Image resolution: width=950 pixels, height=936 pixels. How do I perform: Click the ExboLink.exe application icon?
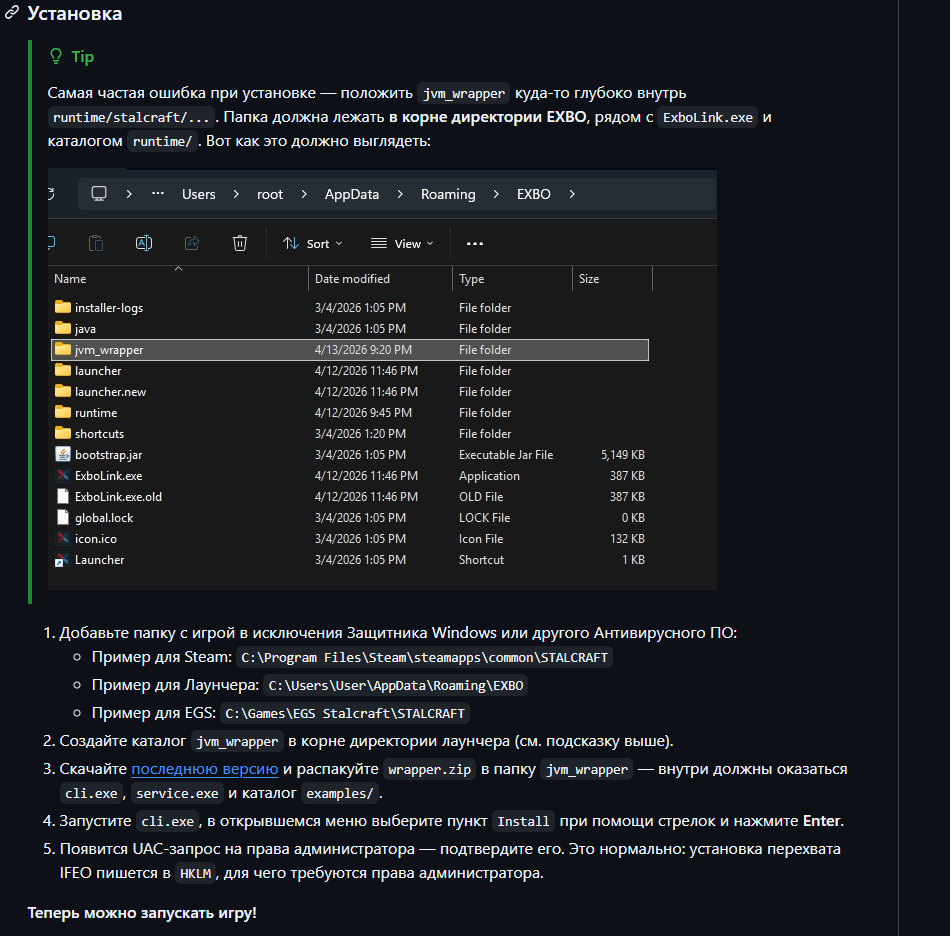(63, 475)
